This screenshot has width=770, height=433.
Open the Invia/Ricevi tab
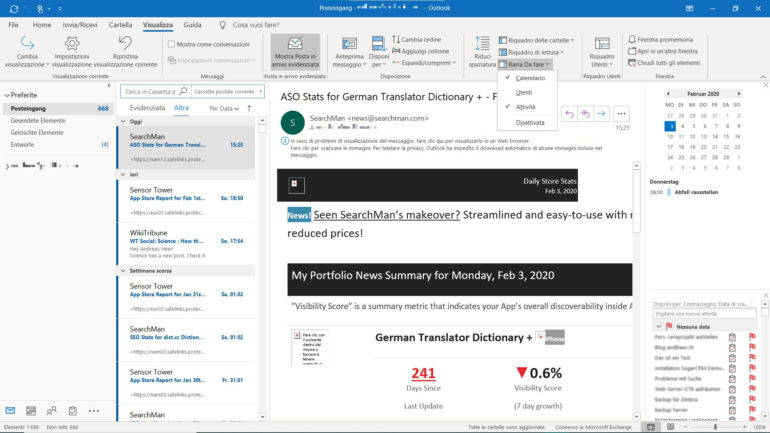(x=80, y=25)
